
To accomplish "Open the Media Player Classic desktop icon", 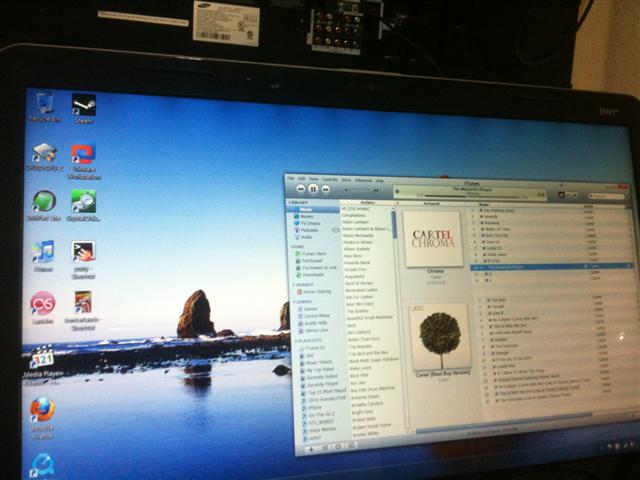I will (x=42, y=366).
